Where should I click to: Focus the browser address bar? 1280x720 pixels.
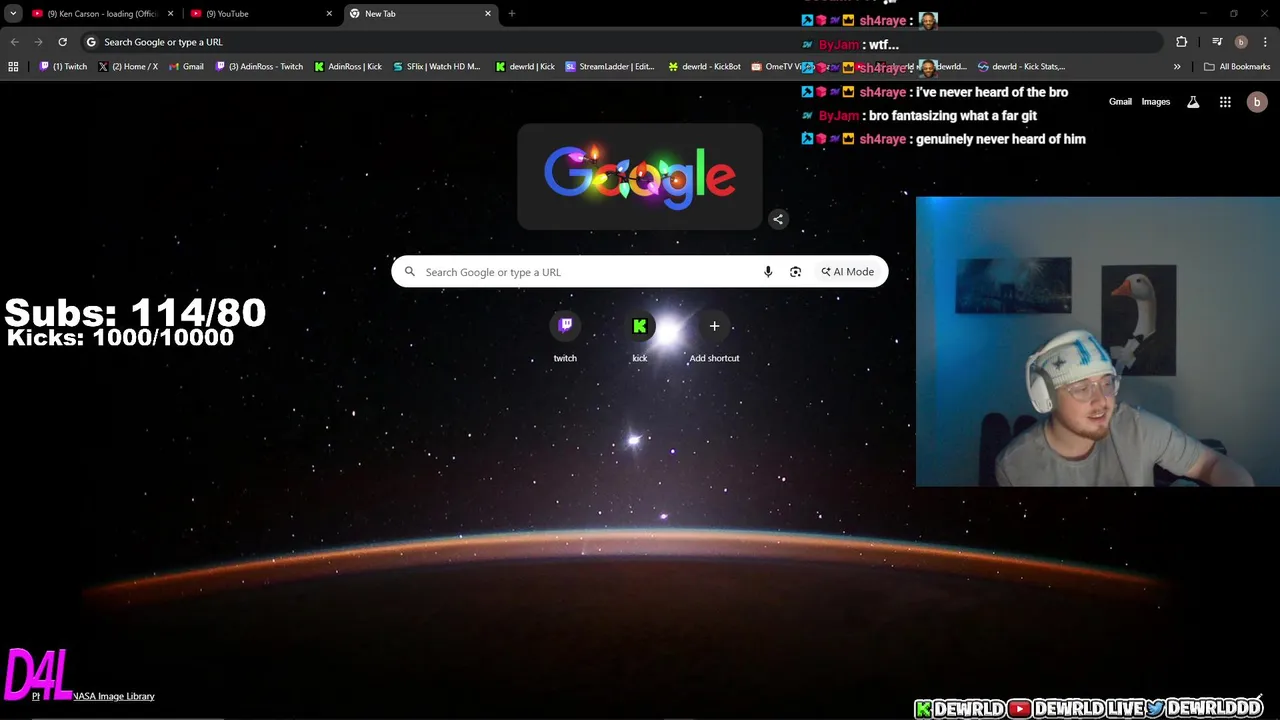pos(620,42)
